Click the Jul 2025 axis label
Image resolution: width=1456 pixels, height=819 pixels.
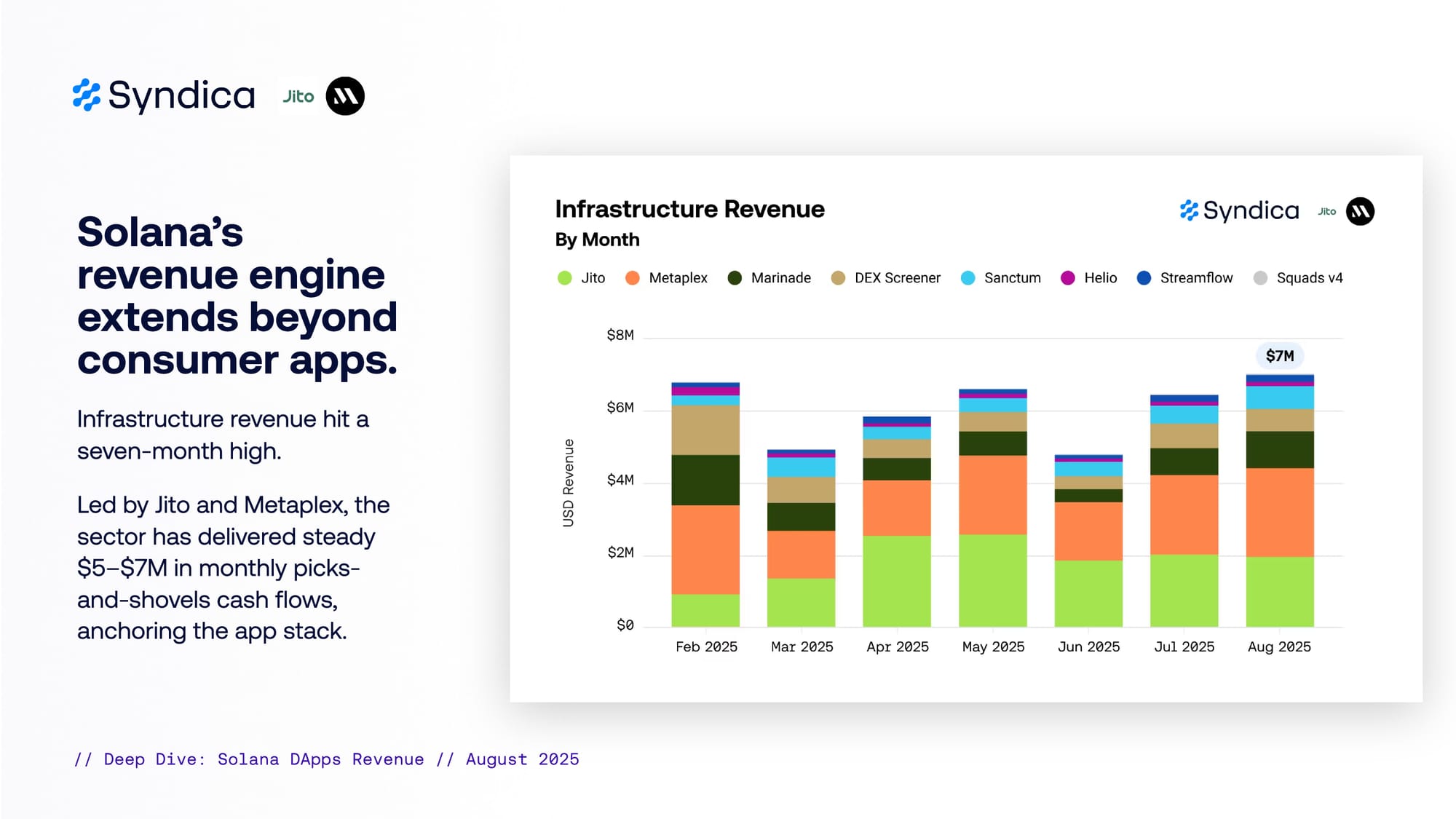[1184, 646]
